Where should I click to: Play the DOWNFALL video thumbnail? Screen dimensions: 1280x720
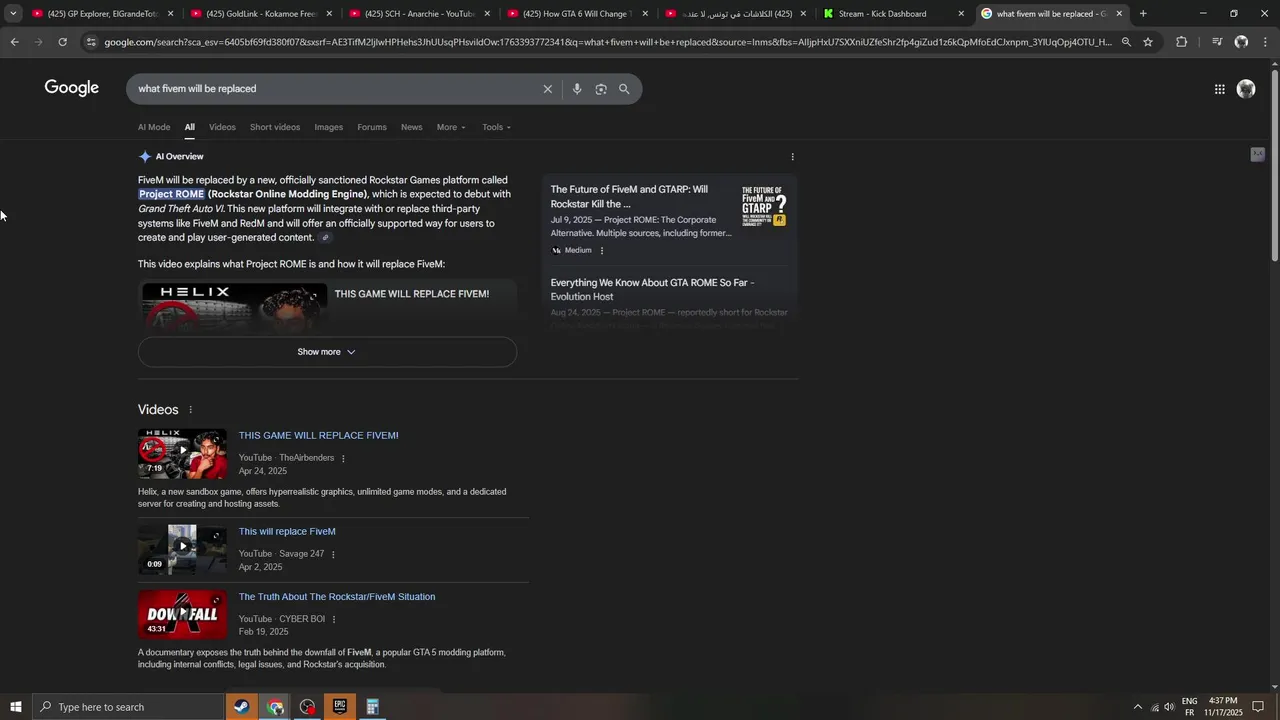click(182, 614)
